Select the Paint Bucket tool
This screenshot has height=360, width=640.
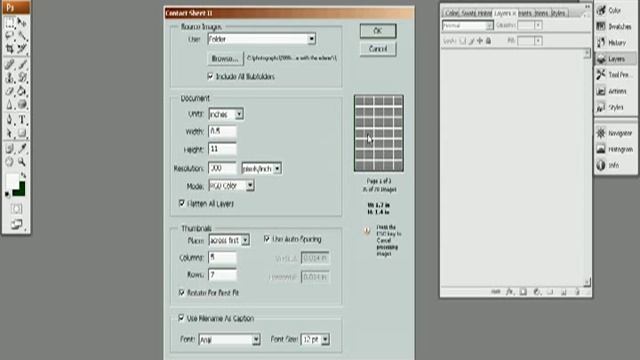[x=22, y=91]
